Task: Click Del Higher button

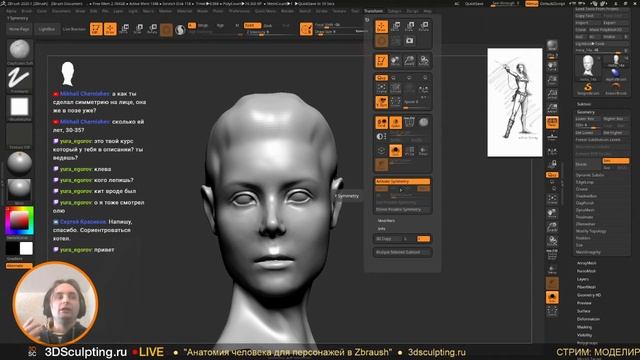Action: pos(616,133)
